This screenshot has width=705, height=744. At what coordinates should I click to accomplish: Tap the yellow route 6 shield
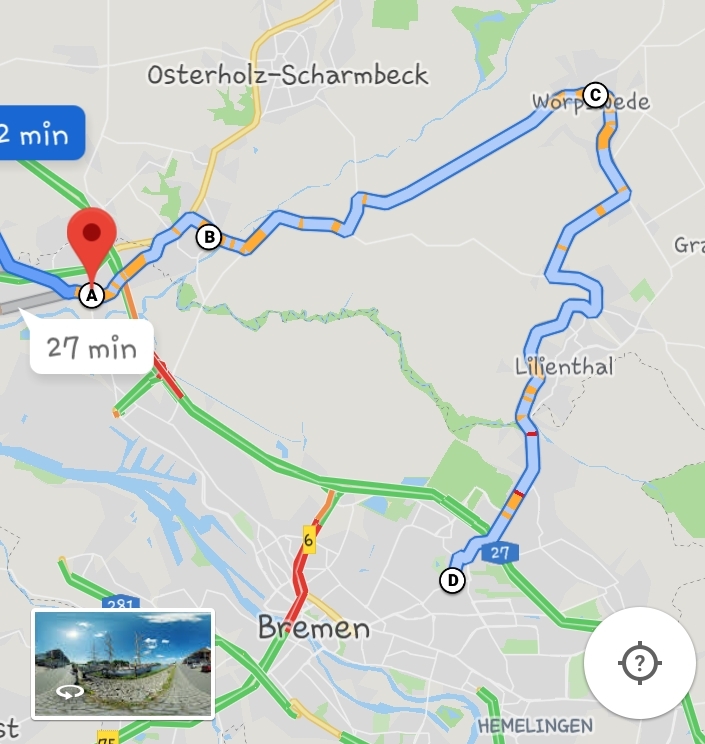(309, 540)
